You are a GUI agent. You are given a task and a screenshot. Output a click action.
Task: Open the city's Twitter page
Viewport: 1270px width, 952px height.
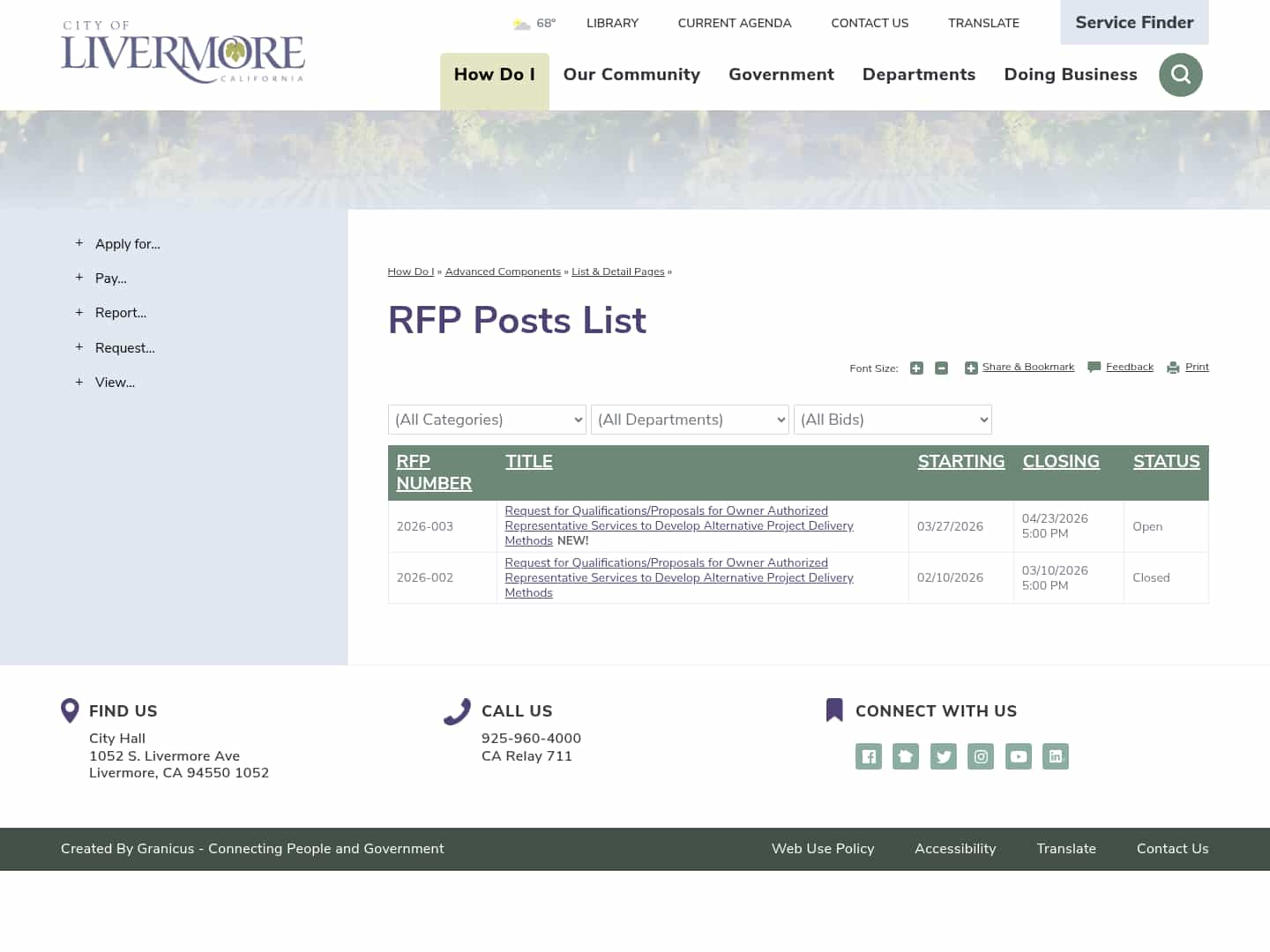pyautogui.click(x=943, y=756)
